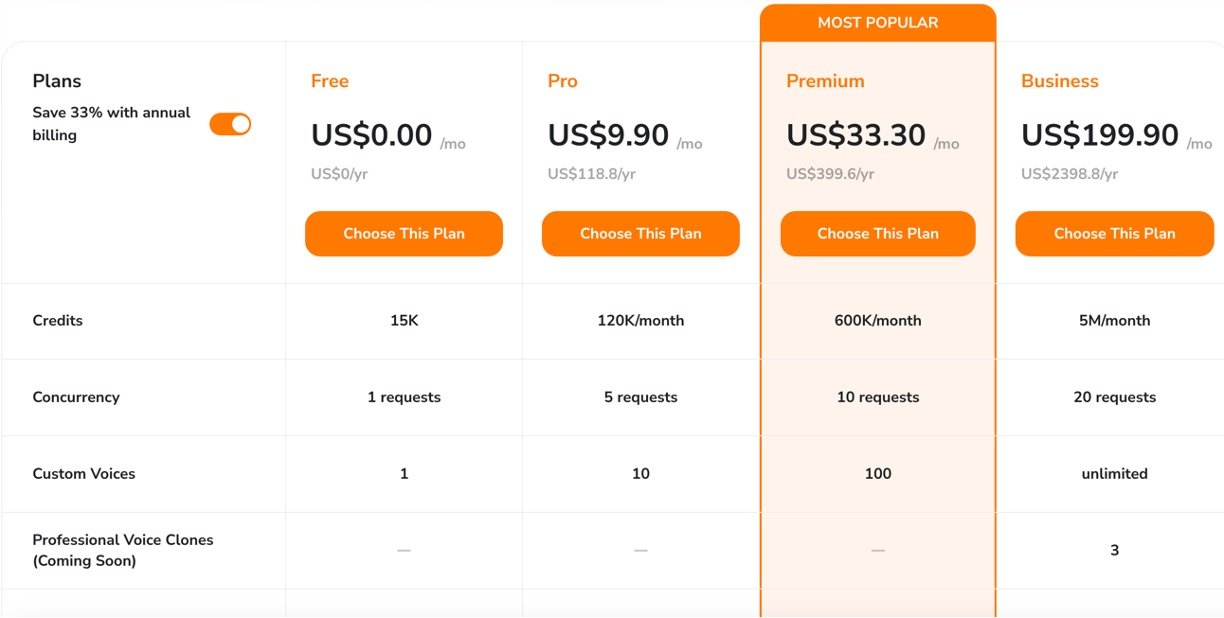Viewport: 1224px width, 618px height.
Task: Select the Pro plan name
Action: (x=563, y=81)
